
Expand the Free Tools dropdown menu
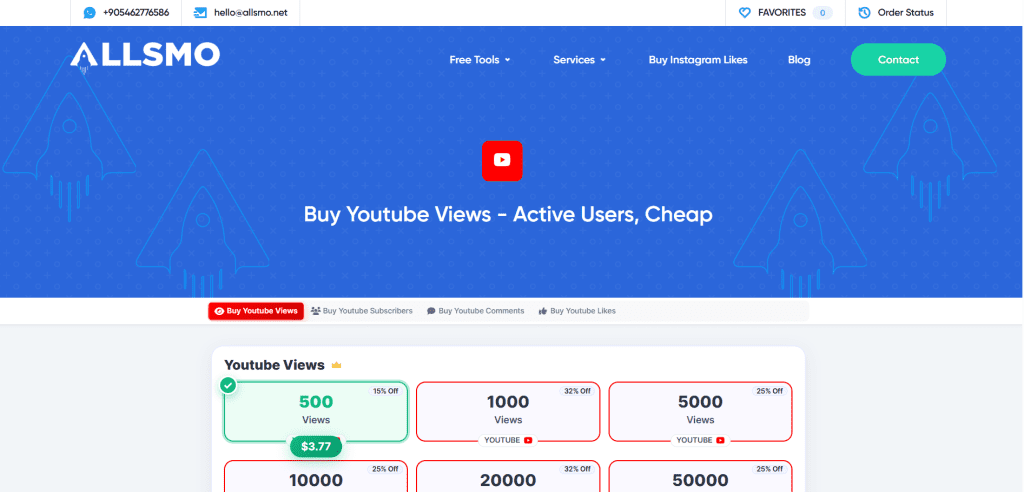[x=480, y=59]
